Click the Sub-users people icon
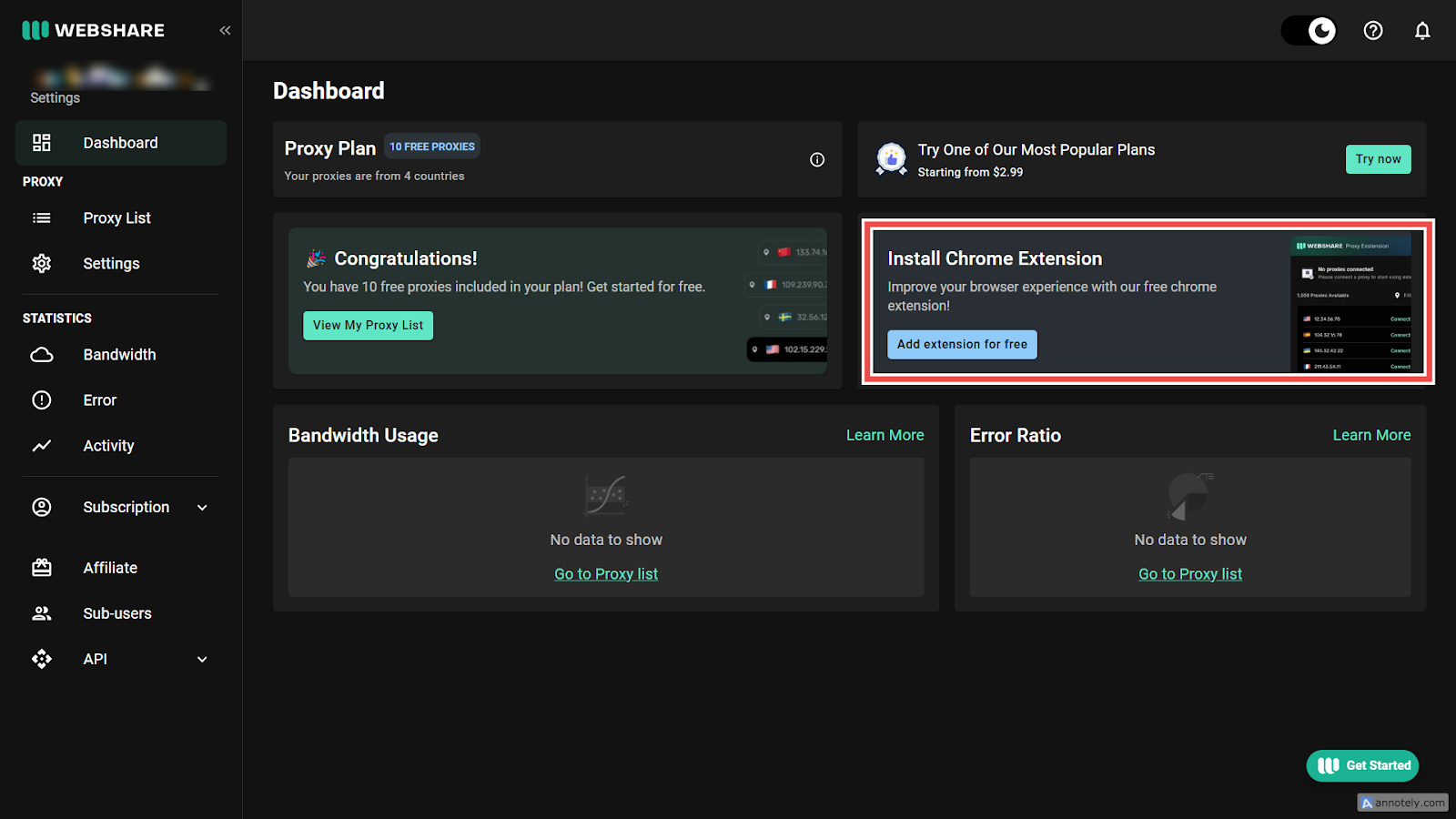The image size is (1456, 819). click(x=42, y=613)
